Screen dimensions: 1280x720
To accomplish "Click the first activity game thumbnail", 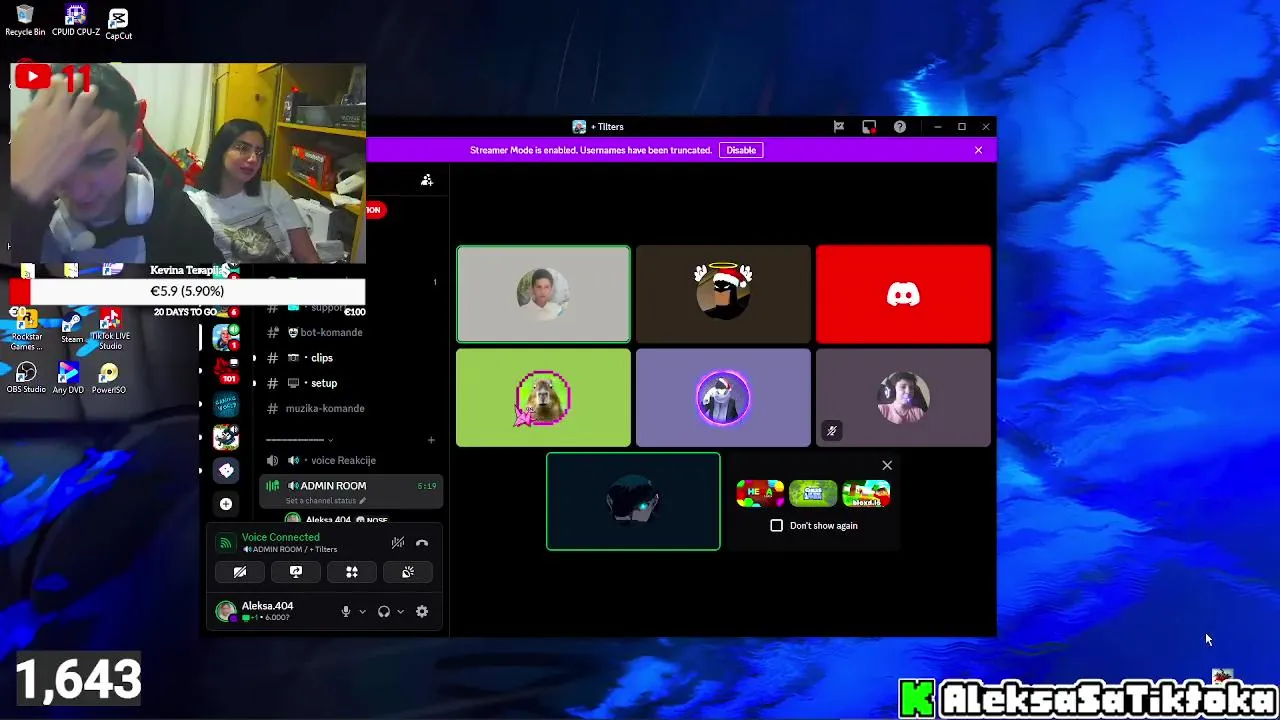I will point(760,493).
